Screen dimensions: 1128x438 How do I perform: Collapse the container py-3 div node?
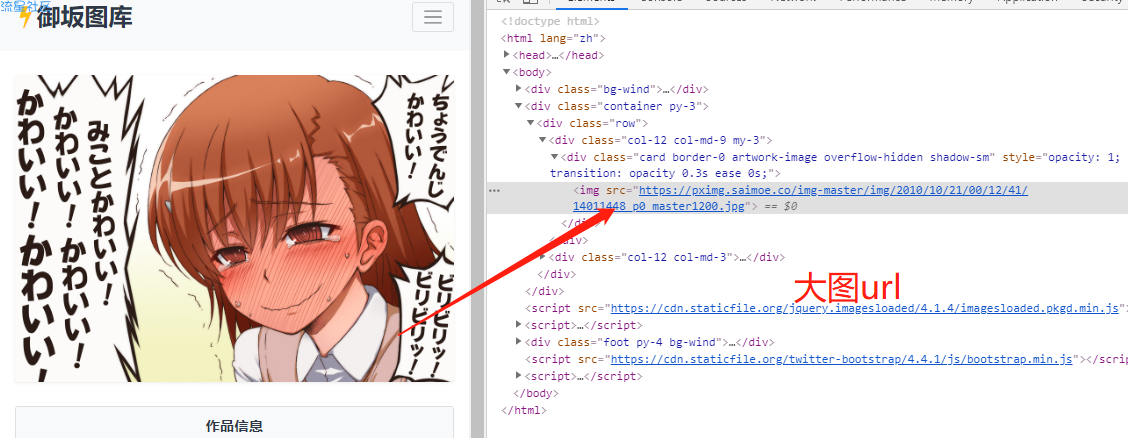click(x=519, y=106)
